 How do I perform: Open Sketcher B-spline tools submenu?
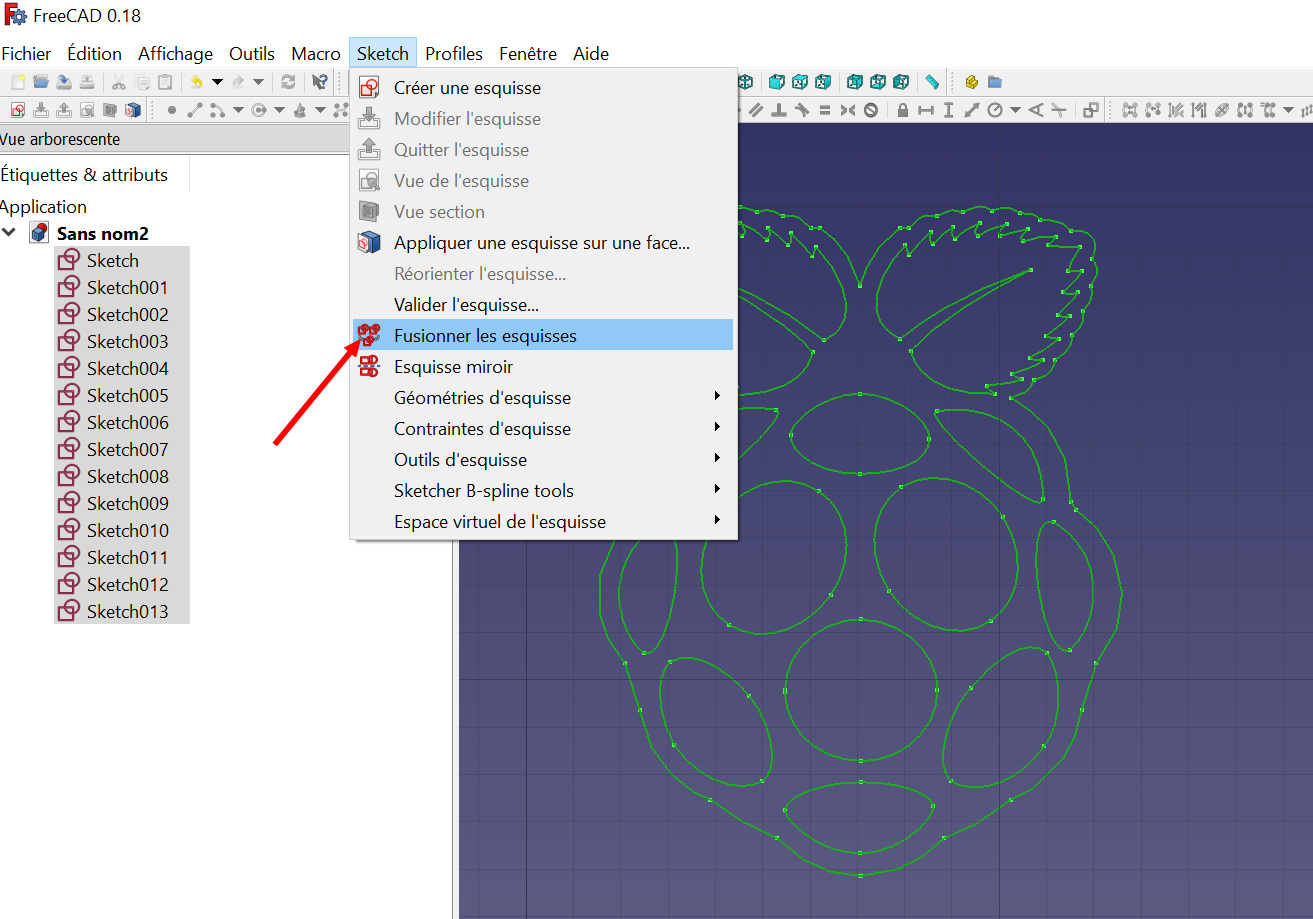coord(543,491)
